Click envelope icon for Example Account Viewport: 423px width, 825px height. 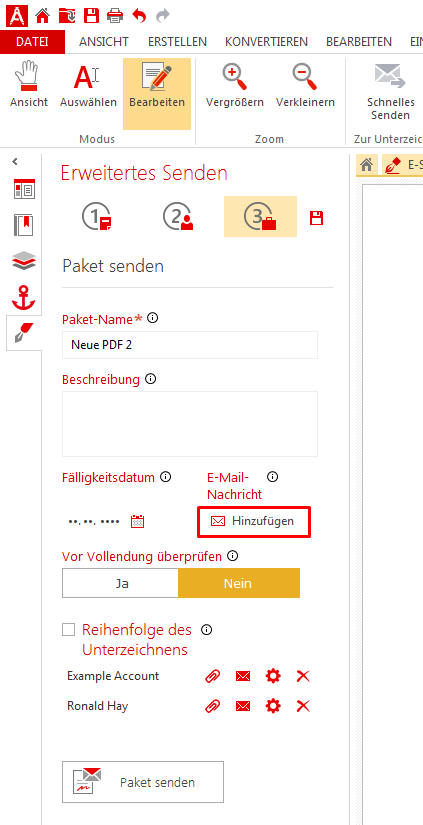pyautogui.click(x=243, y=676)
